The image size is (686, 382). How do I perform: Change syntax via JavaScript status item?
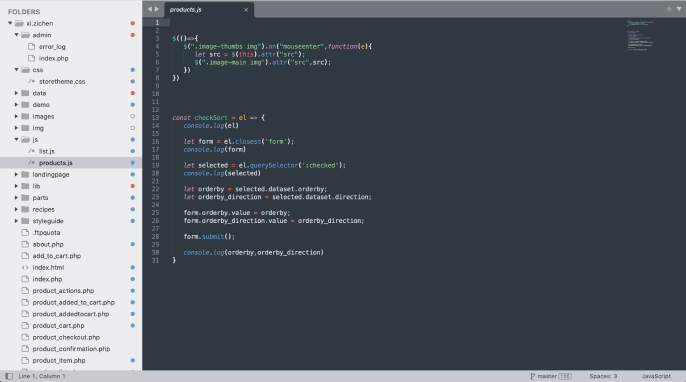pos(656,376)
